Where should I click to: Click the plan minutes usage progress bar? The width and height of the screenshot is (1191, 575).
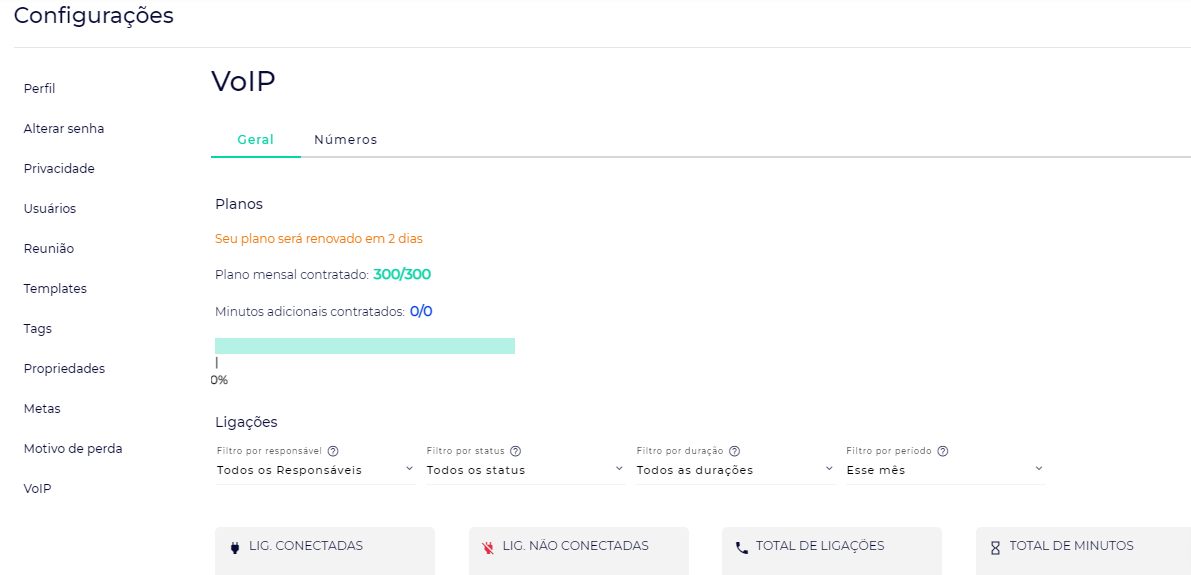[x=365, y=346]
